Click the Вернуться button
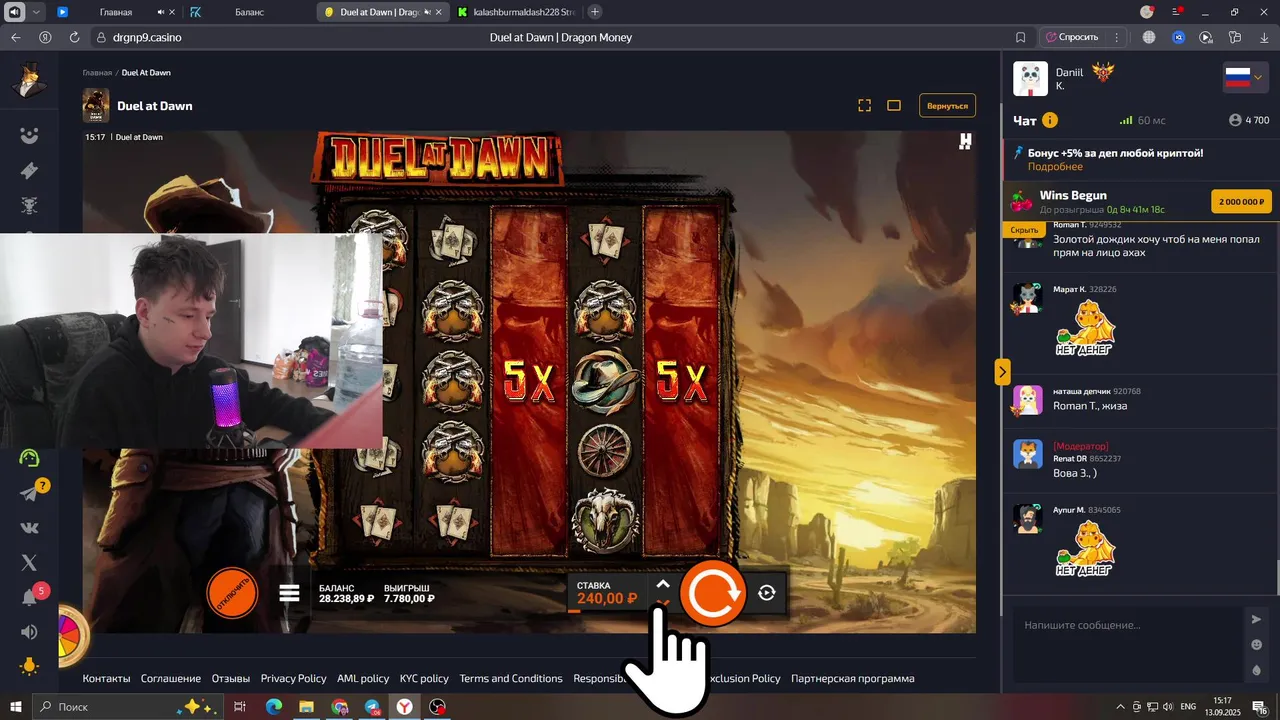 coord(947,106)
